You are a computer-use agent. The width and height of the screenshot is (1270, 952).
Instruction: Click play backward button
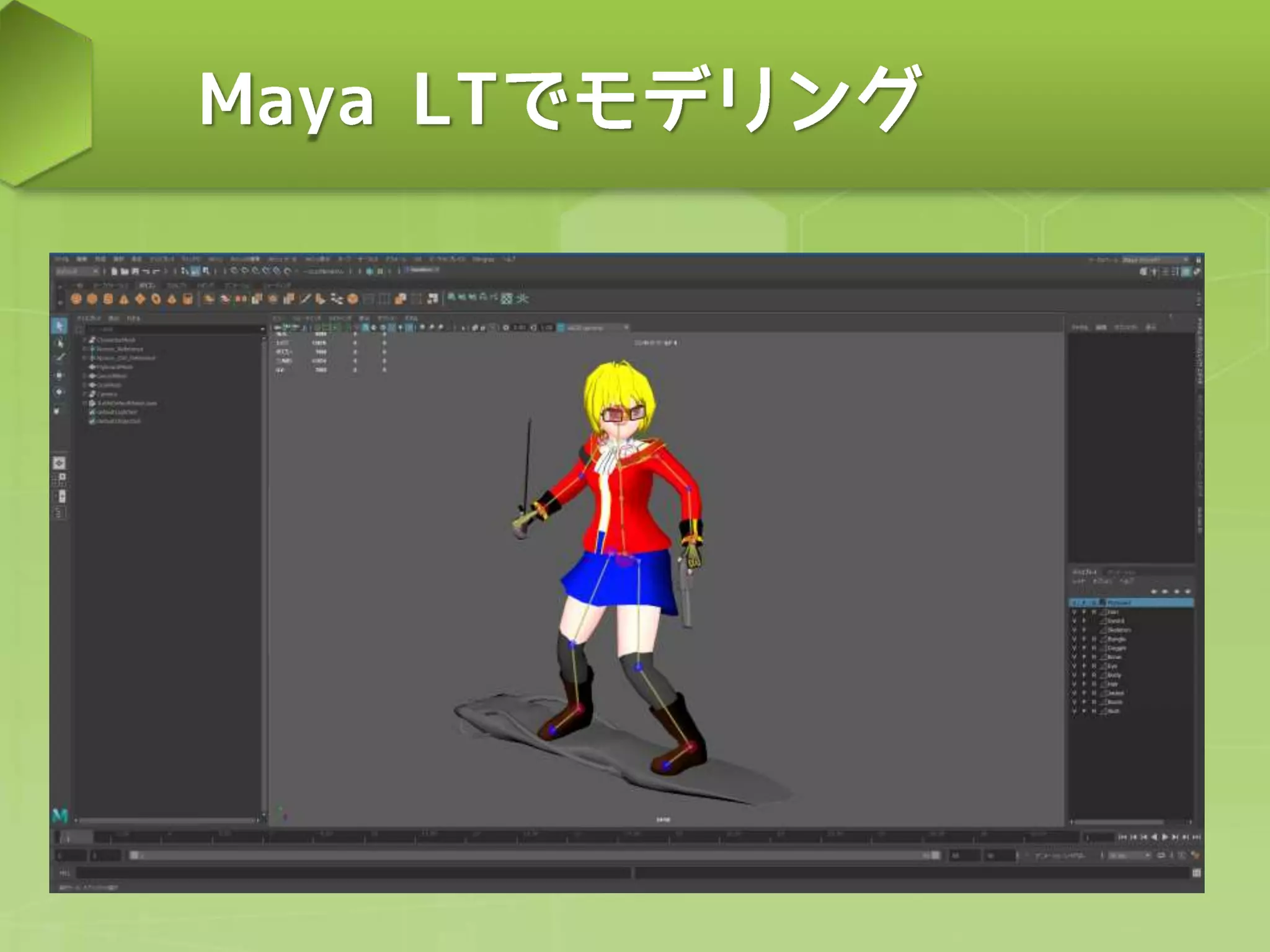[x=1154, y=837]
